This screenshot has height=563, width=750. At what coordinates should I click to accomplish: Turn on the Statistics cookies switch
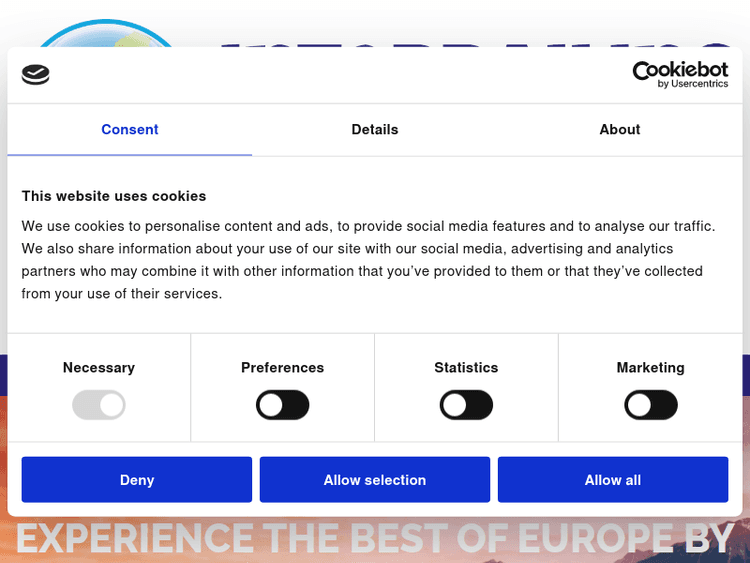pos(467,405)
